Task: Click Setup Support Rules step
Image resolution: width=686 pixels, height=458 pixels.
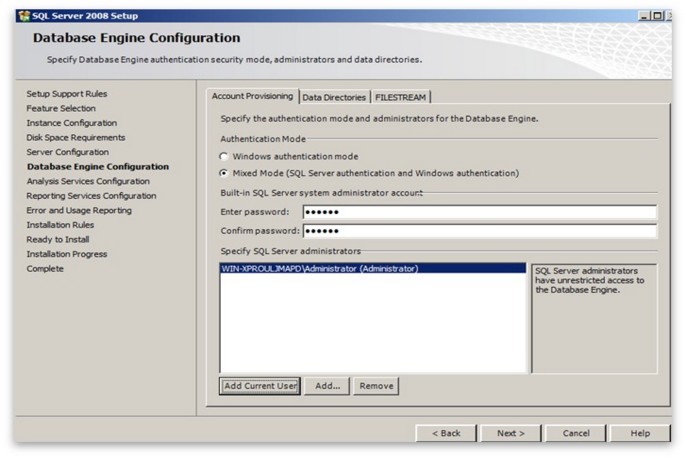Action: tap(66, 94)
